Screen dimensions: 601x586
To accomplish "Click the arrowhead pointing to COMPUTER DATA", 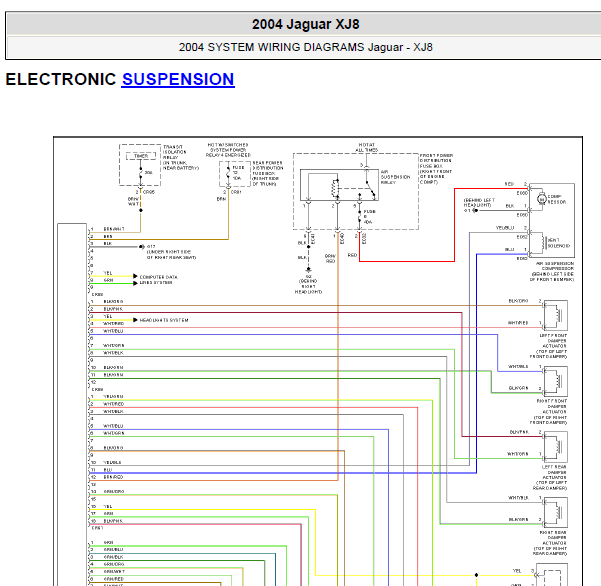I will point(135,276).
